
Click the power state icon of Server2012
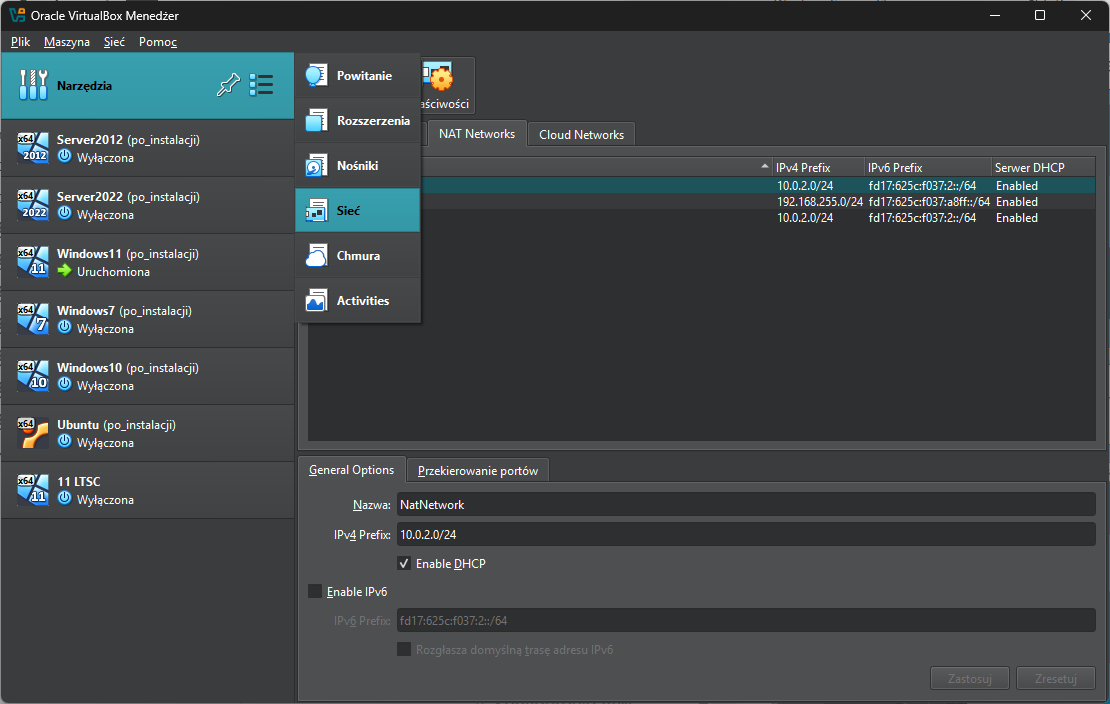(64, 156)
